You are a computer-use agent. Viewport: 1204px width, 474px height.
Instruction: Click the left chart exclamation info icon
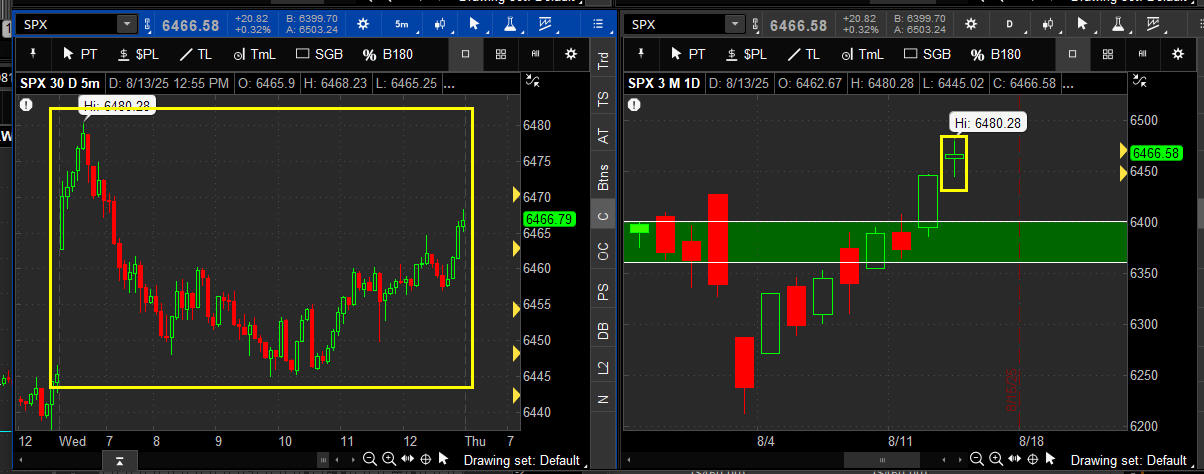click(26, 103)
